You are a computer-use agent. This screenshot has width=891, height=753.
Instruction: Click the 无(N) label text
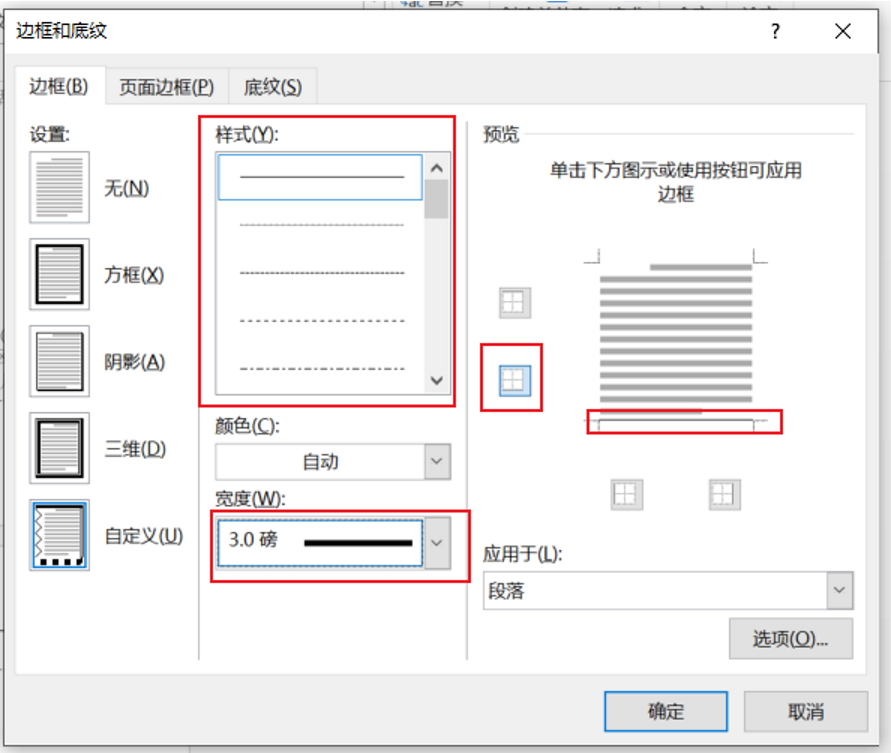[x=127, y=188]
